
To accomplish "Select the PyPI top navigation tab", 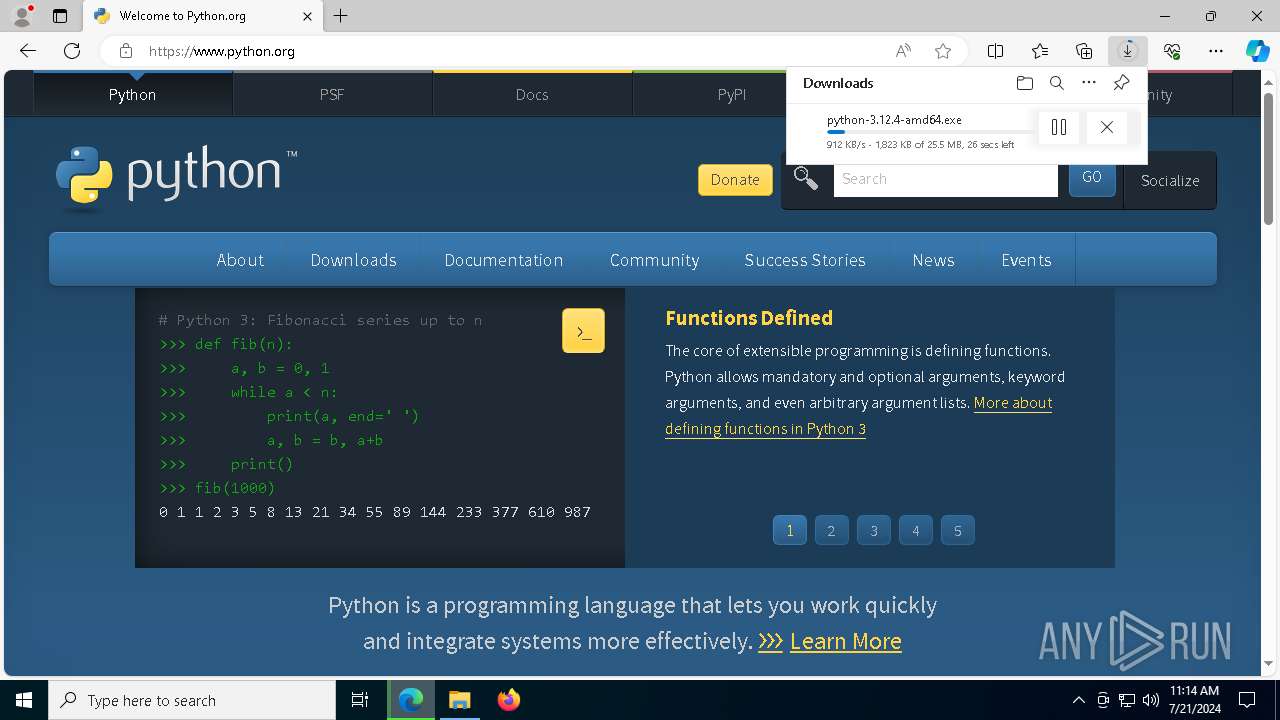I will click(732, 94).
